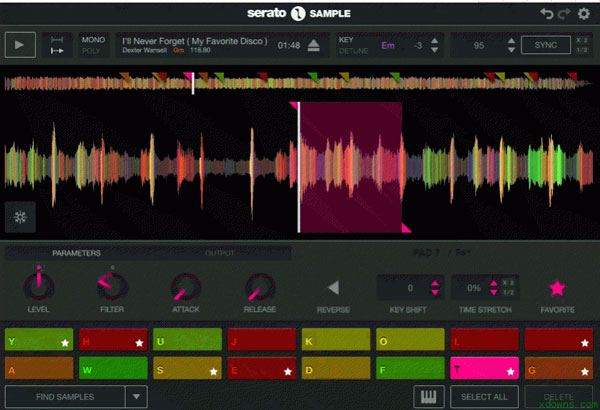The height and width of the screenshot is (410, 600).
Task: Click the SELECT ALL button
Action: pos(484,397)
